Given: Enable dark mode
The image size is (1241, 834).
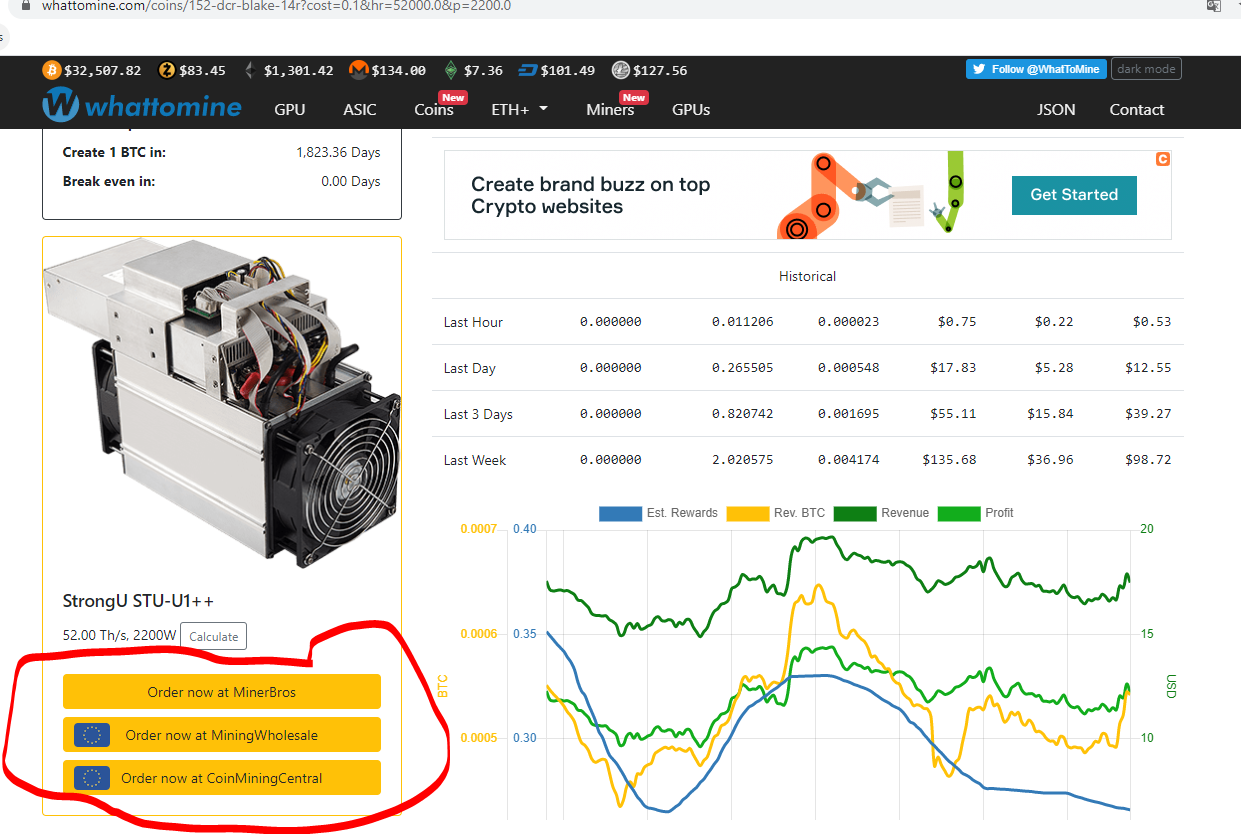Looking at the screenshot, I should tap(1146, 68).
